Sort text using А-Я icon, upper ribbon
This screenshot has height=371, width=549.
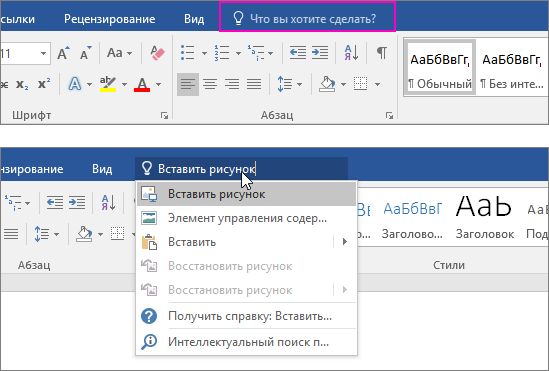click(351, 53)
